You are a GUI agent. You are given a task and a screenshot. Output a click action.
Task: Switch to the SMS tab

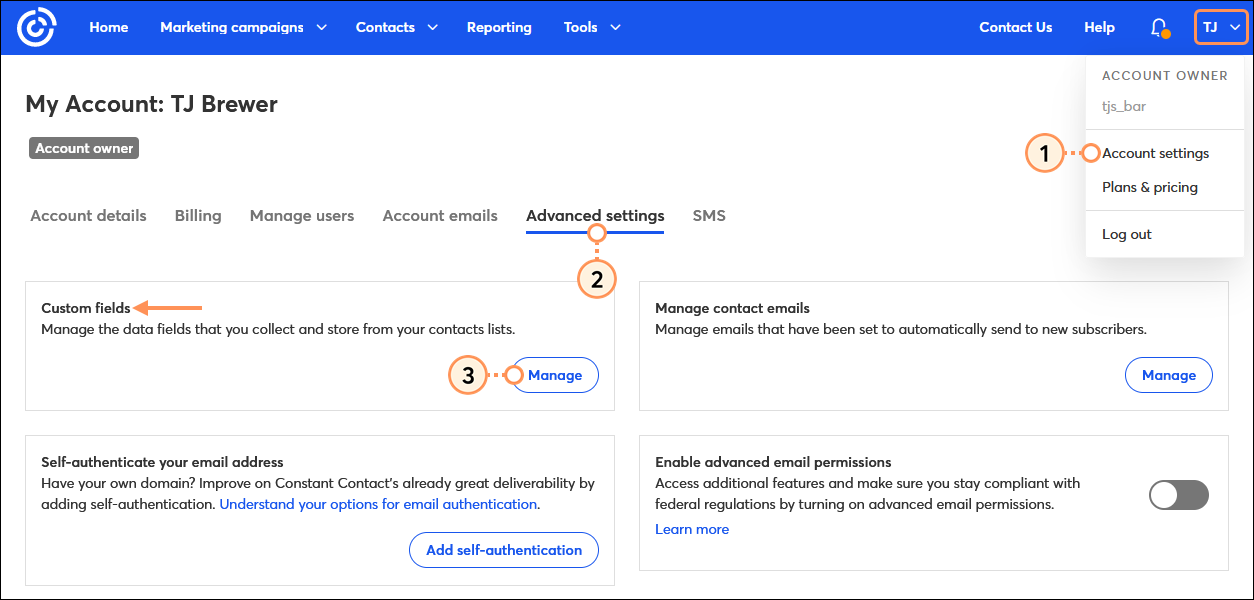pyautogui.click(x=709, y=215)
